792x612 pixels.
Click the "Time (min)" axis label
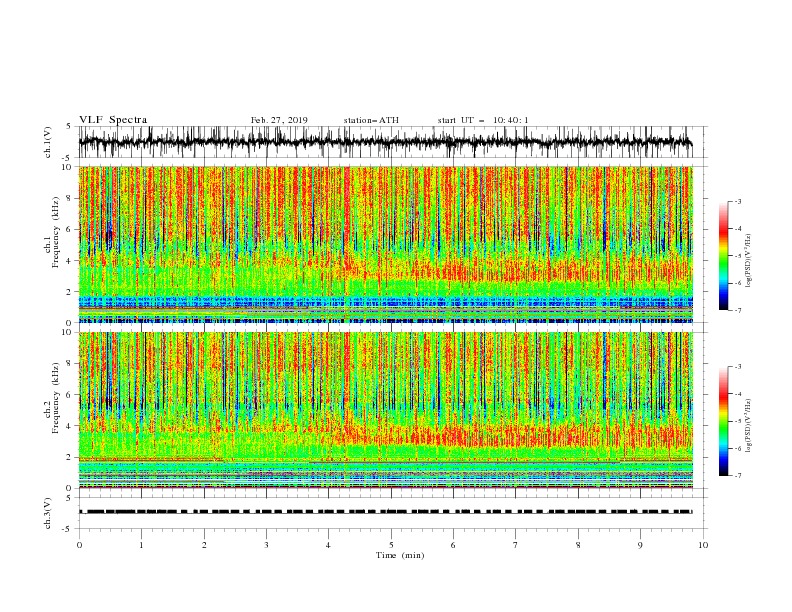[400, 555]
